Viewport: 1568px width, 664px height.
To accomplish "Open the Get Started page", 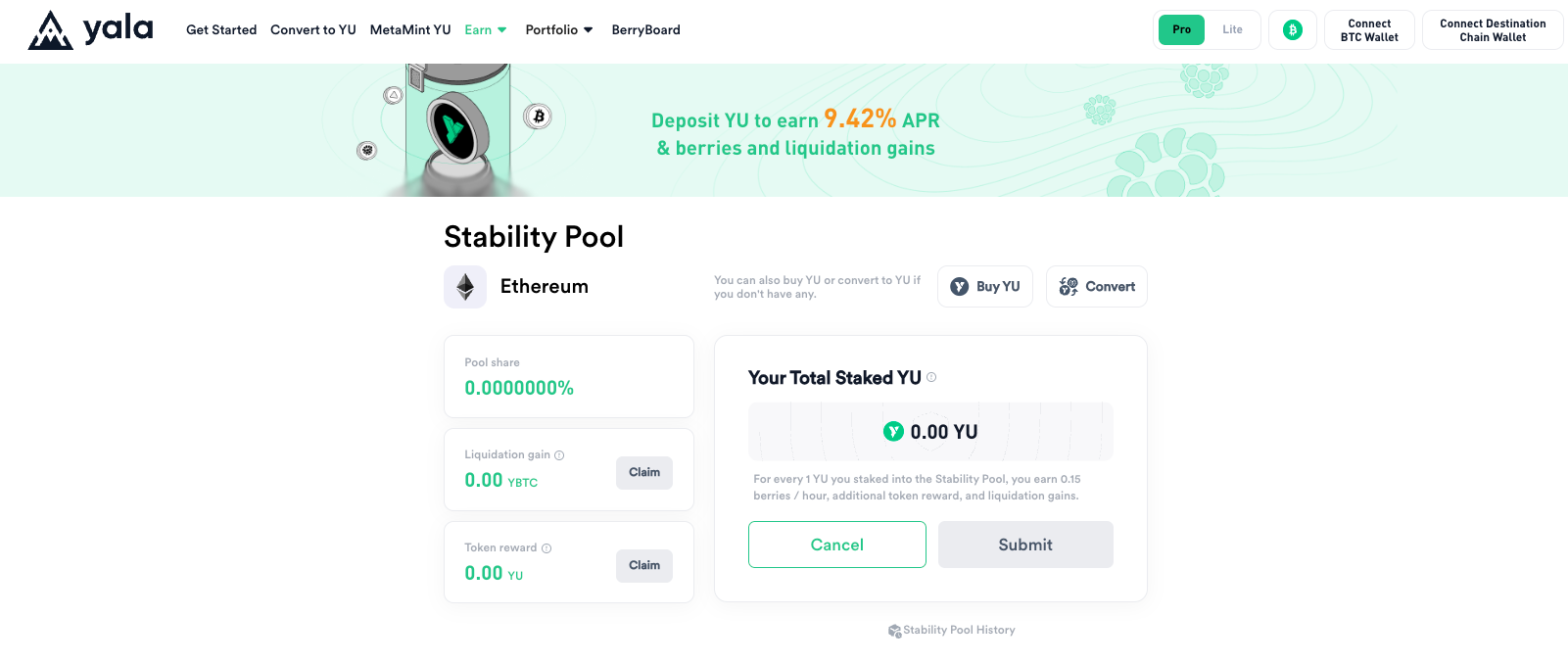I will (221, 30).
